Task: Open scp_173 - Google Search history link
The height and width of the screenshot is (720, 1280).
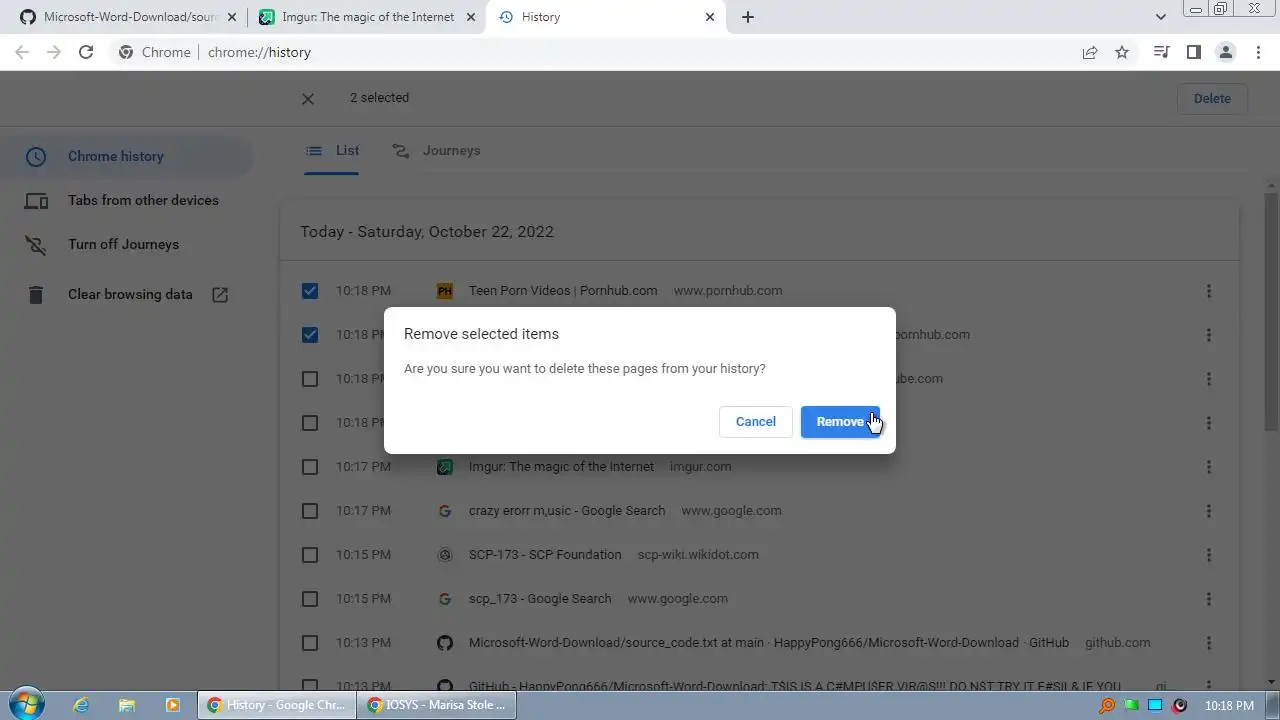Action: 540,599
